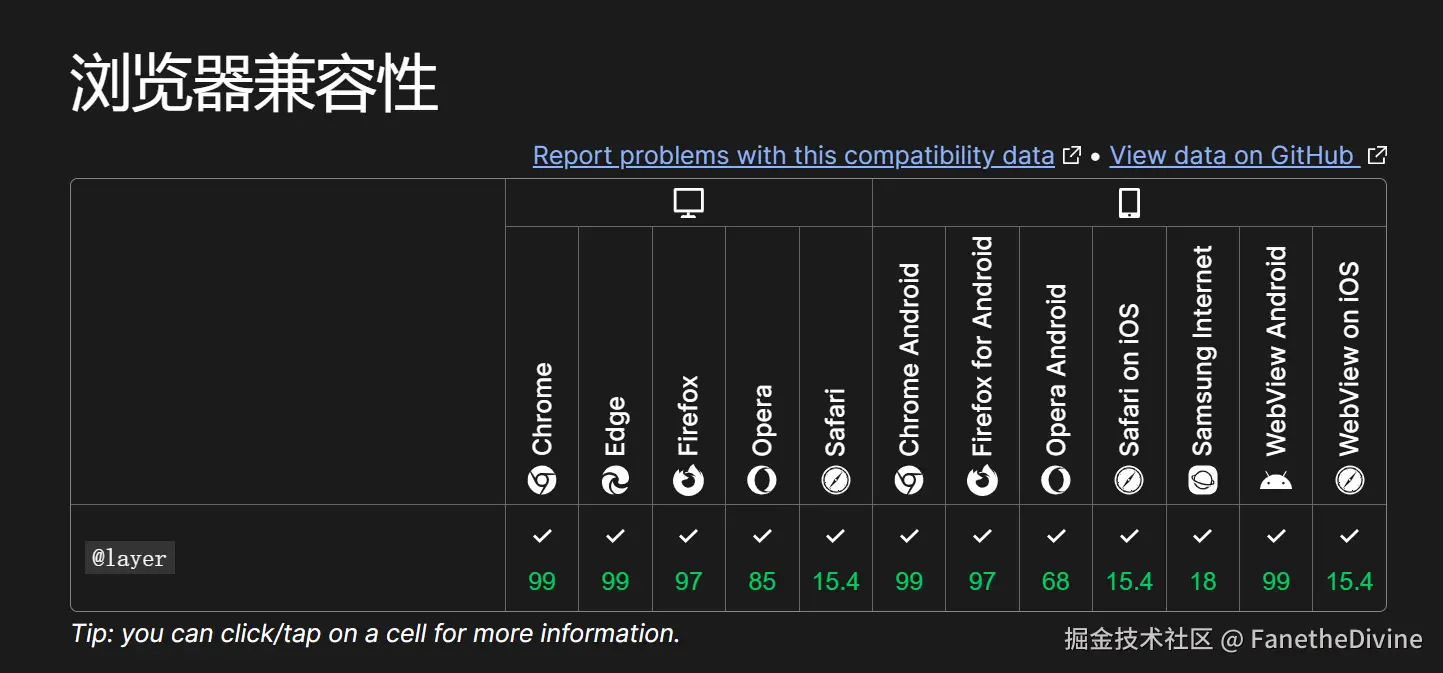Click the @layer feature name
This screenshot has width=1443, height=673.
(x=129, y=558)
